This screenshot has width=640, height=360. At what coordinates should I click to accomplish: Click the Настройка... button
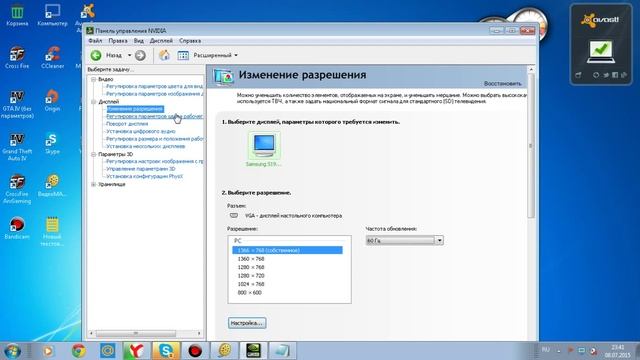click(x=247, y=323)
